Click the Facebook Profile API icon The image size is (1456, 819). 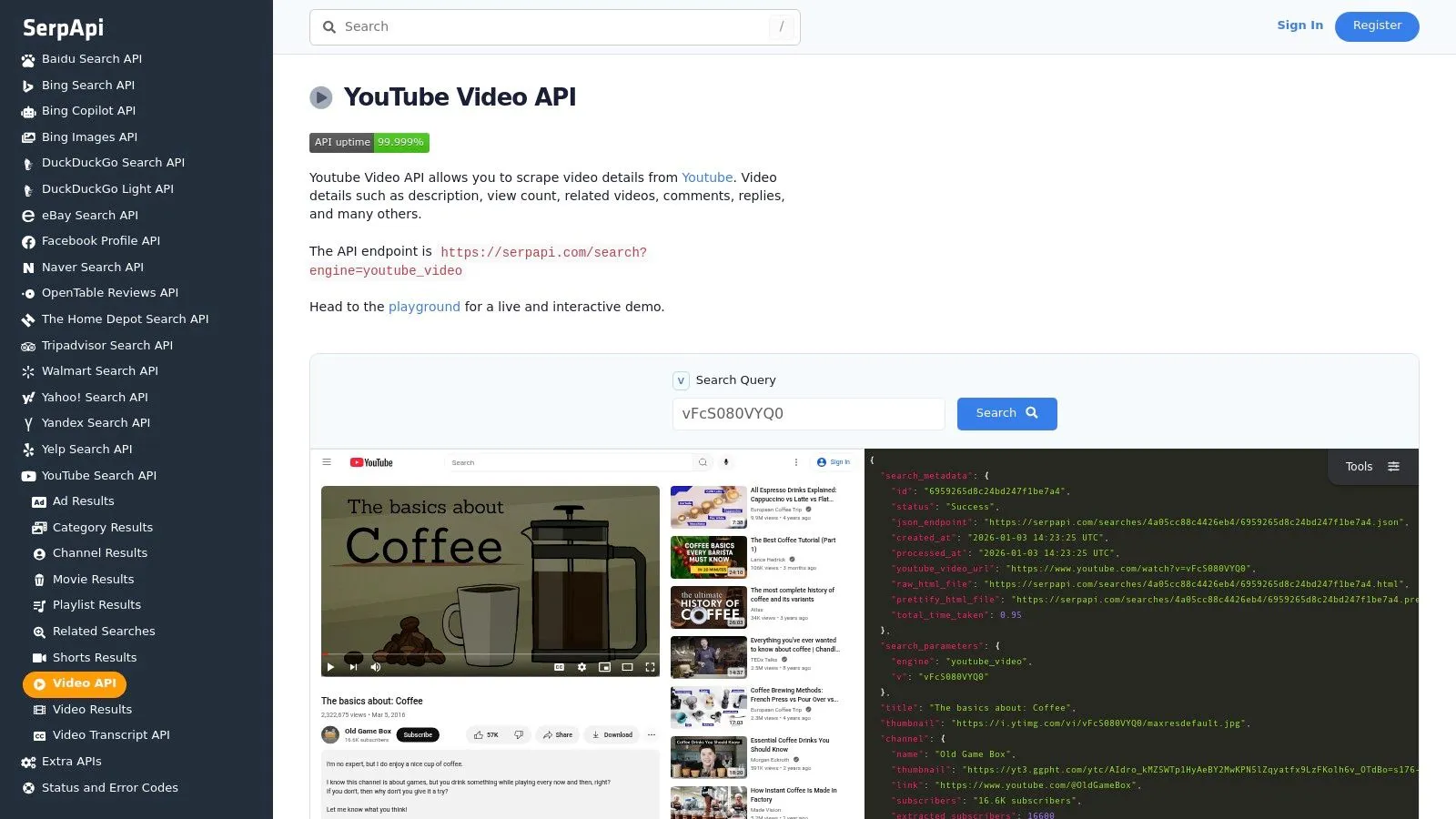pos(28,242)
